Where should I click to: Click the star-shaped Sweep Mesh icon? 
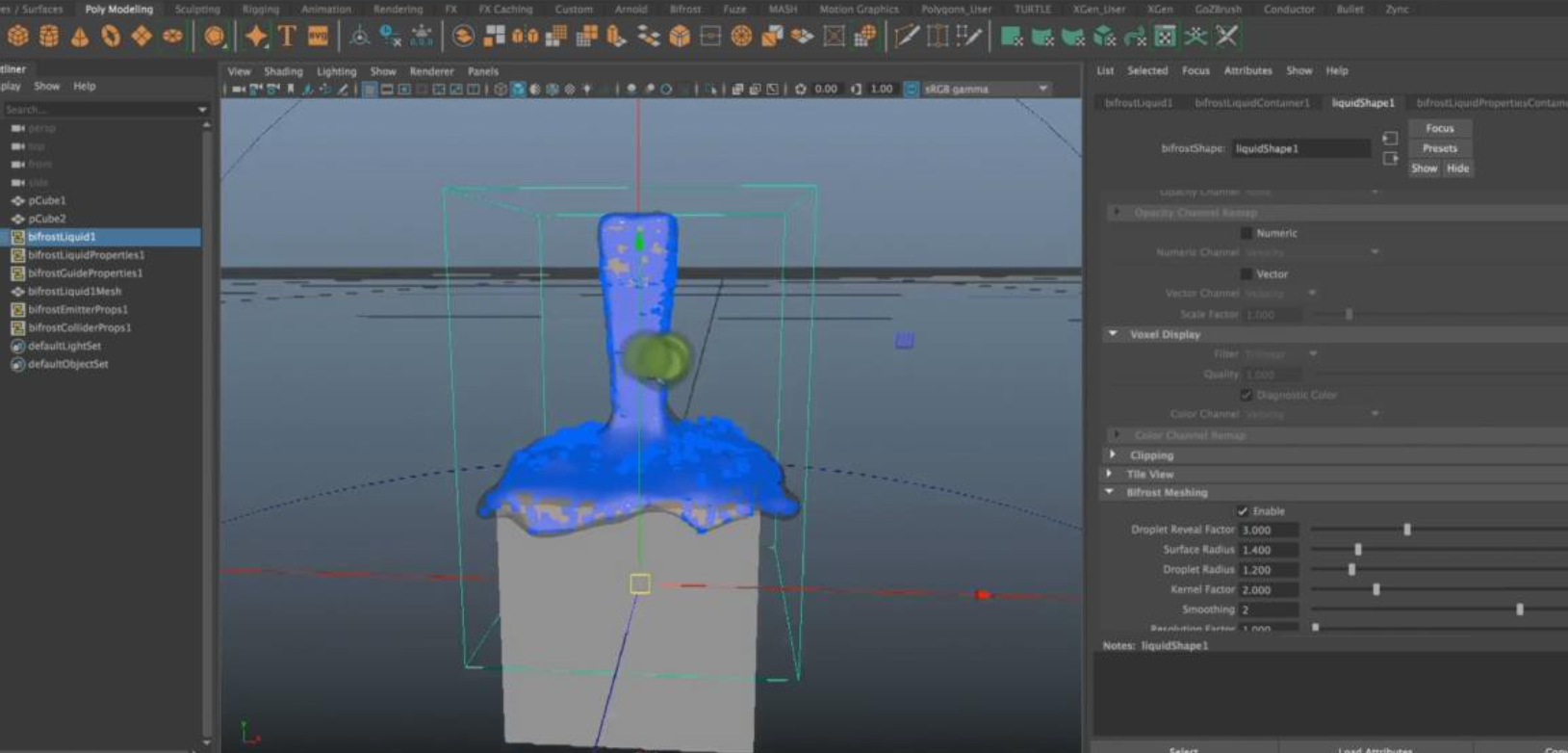[x=256, y=37]
